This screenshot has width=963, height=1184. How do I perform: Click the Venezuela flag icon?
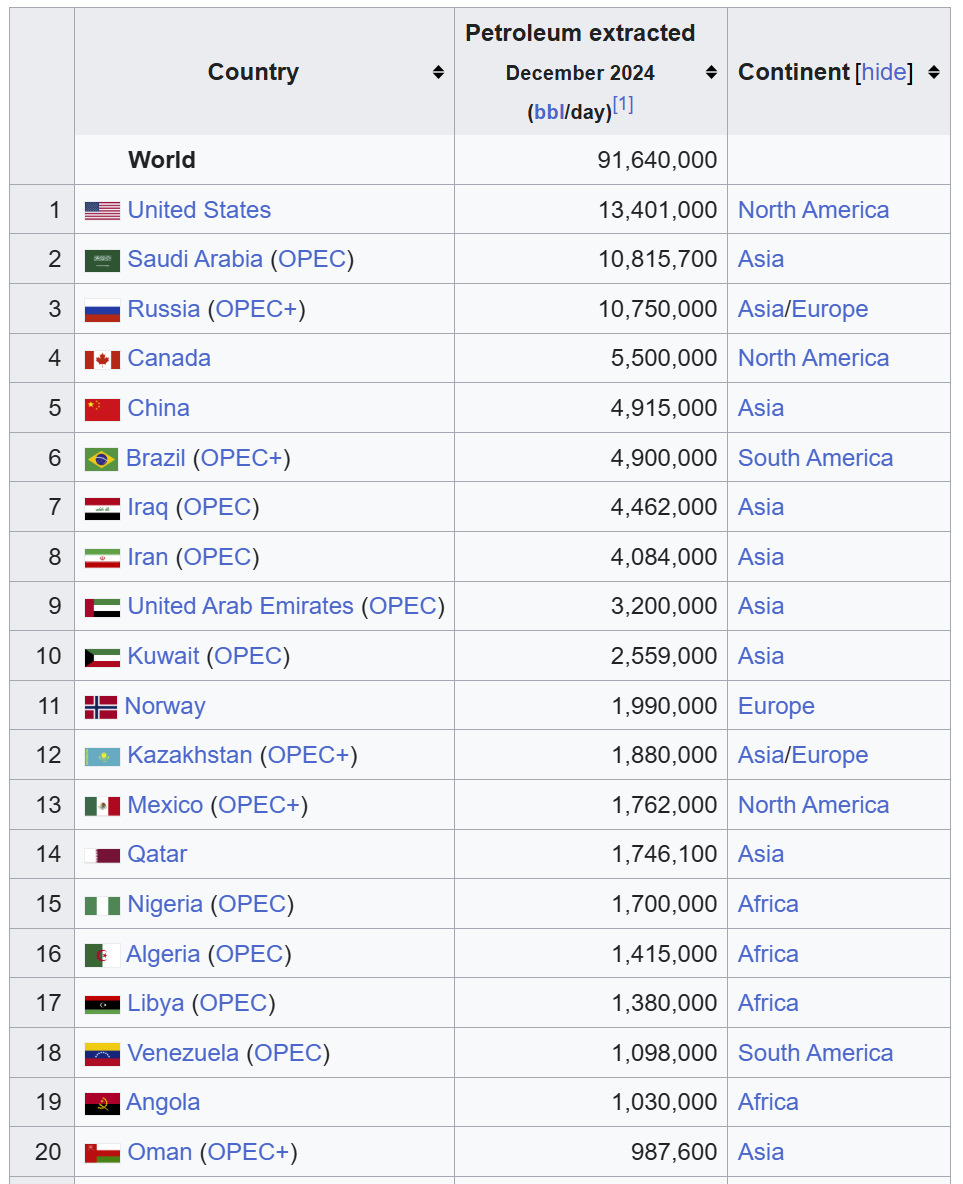(x=102, y=1054)
